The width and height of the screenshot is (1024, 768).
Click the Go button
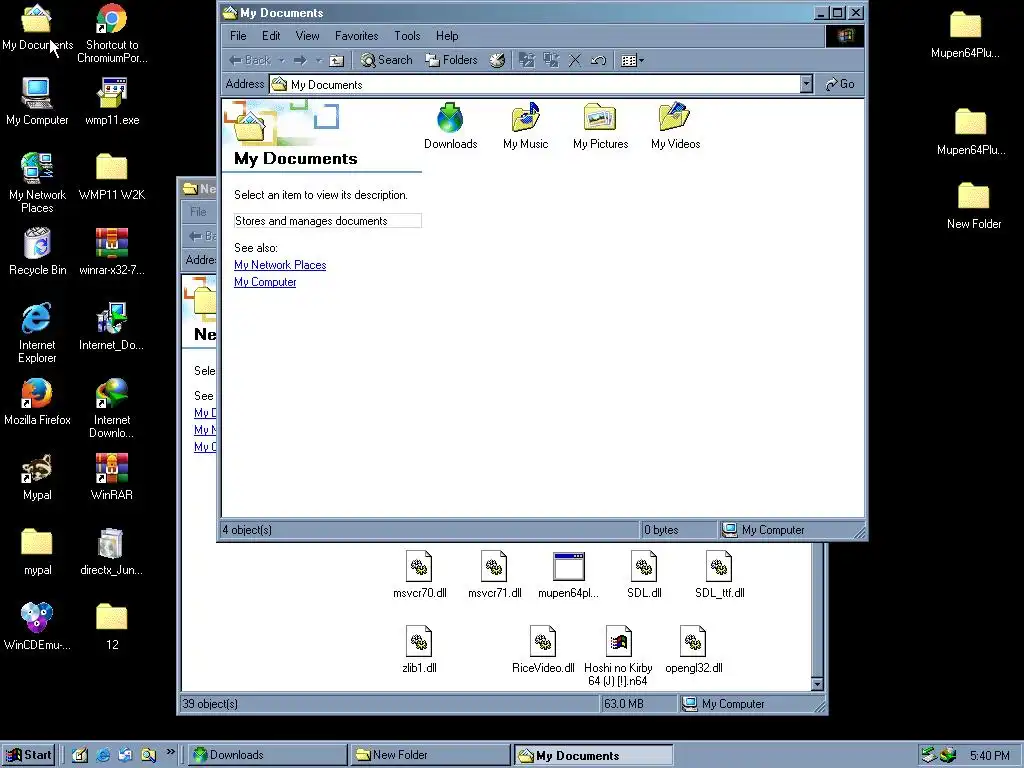click(840, 84)
